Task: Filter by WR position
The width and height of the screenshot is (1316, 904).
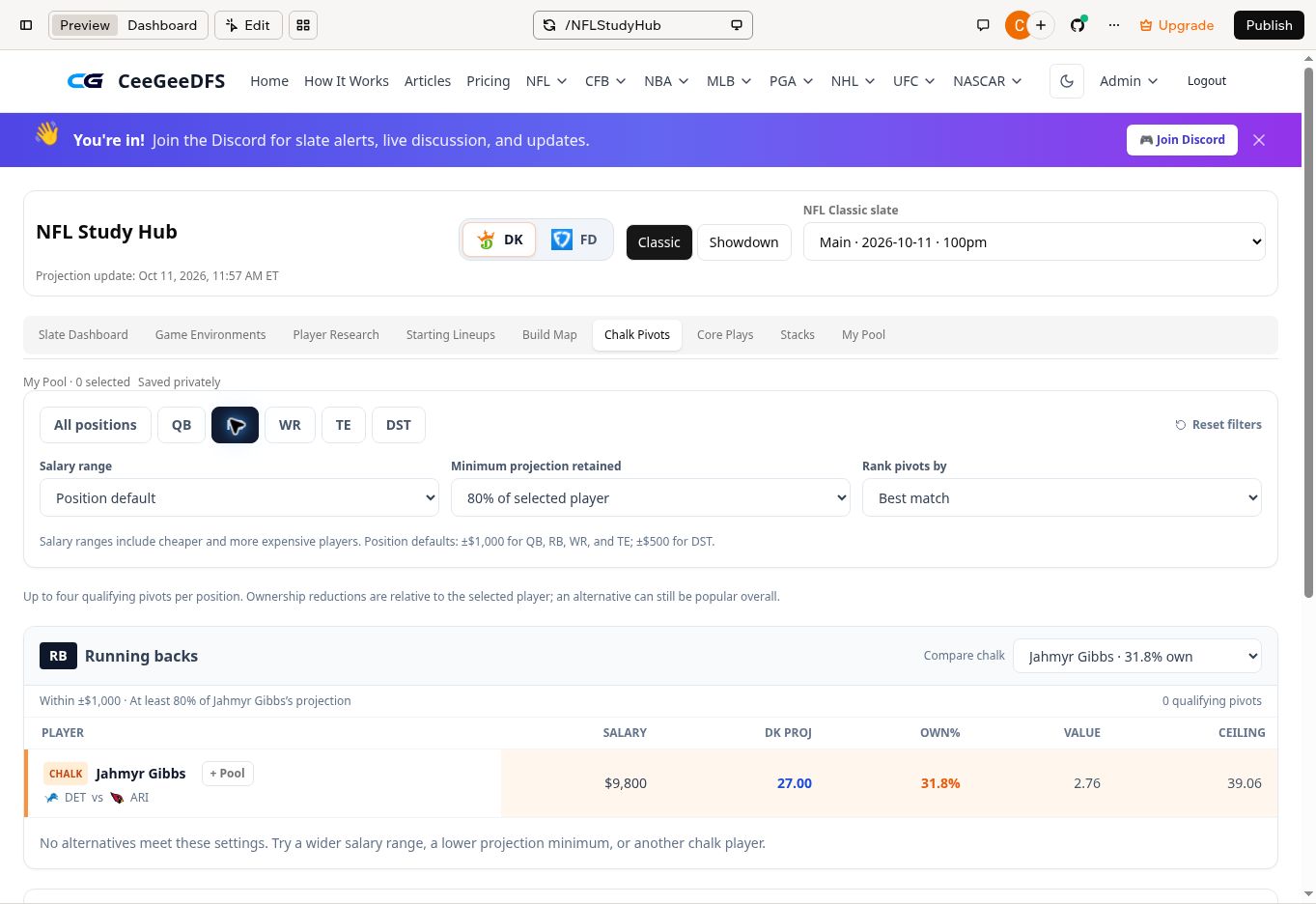Action: tap(290, 425)
